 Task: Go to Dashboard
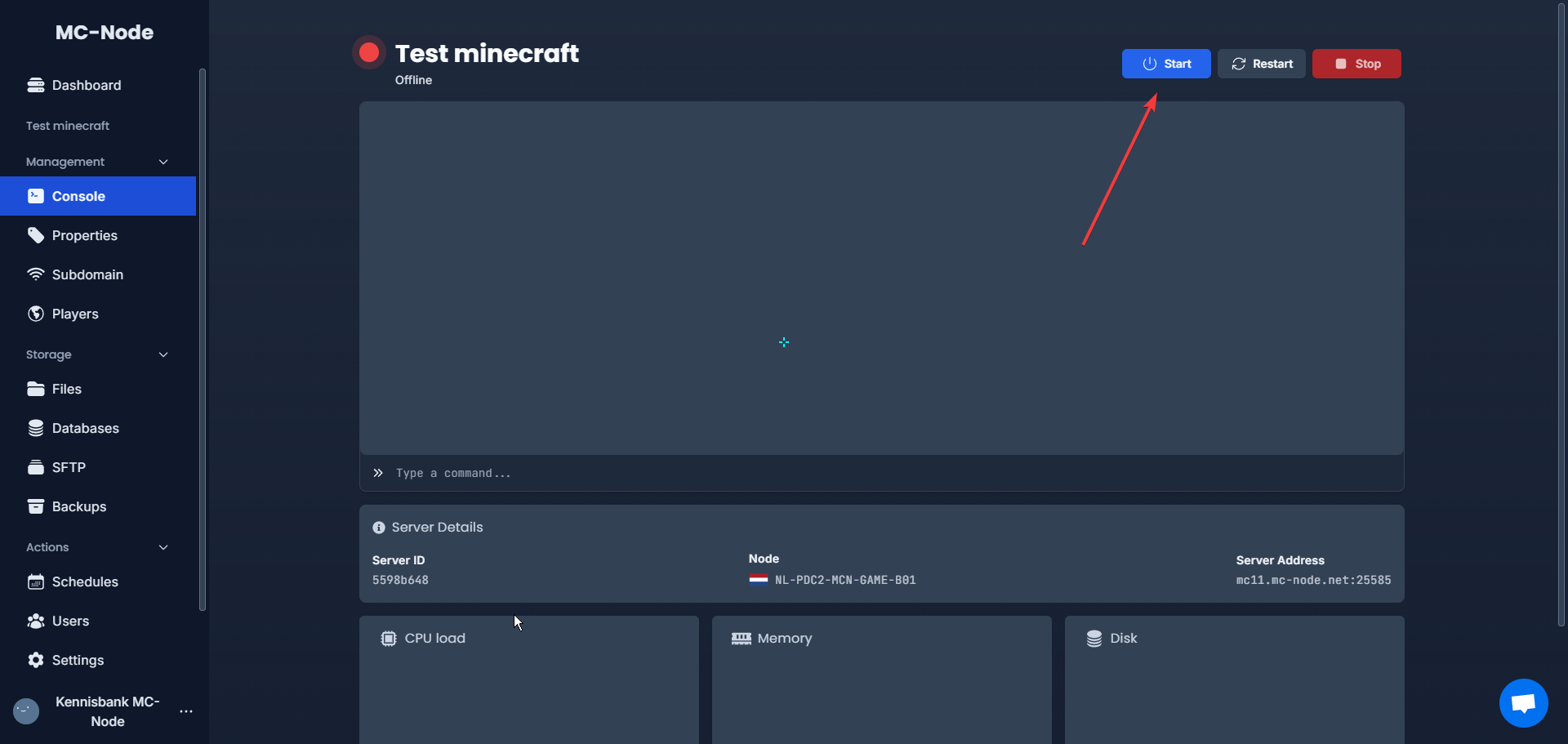pyautogui.click(x=98, y=85)
